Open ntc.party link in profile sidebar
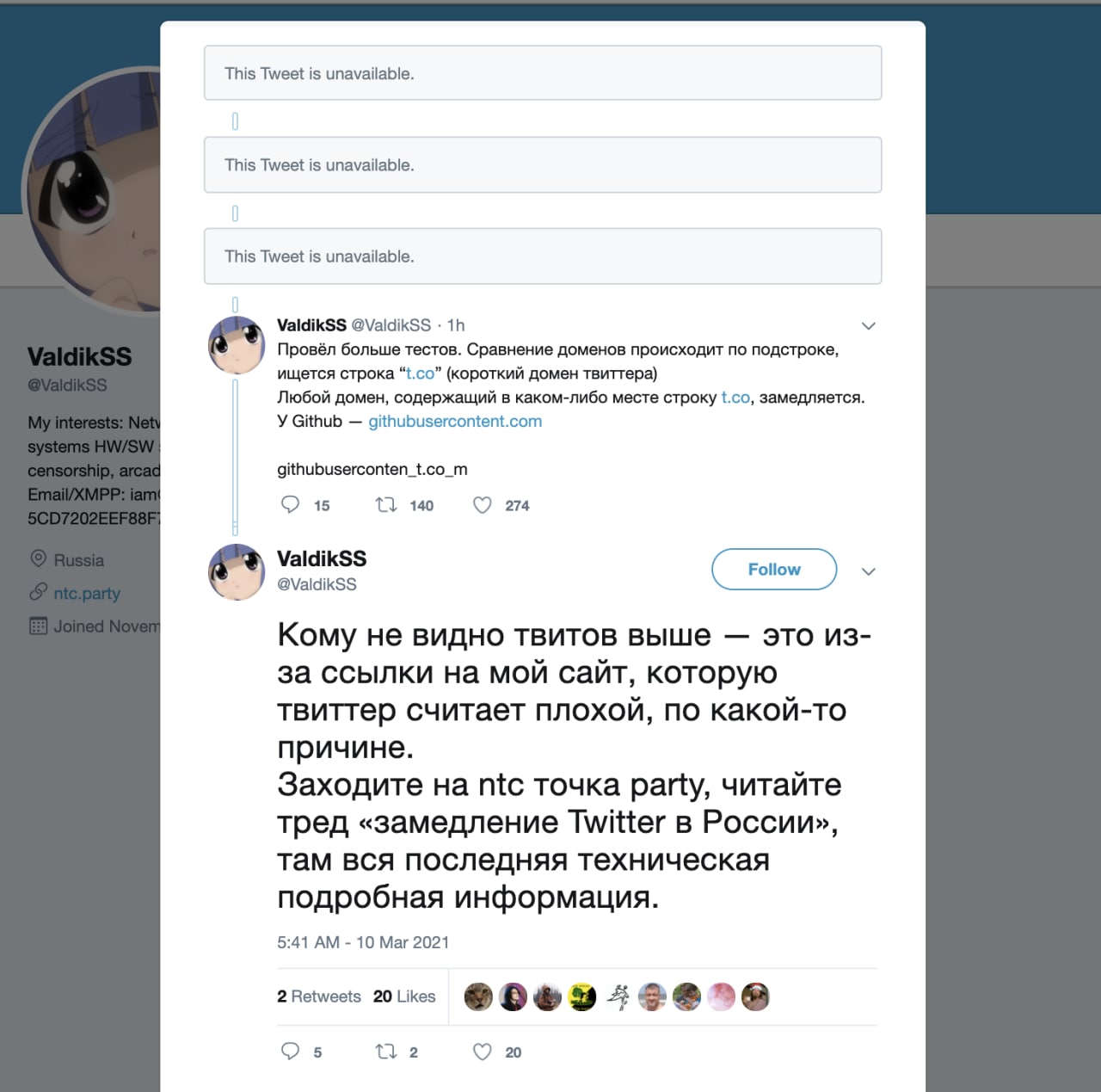This screenshot has height=1092, width=1101. (x=87, y=593)
